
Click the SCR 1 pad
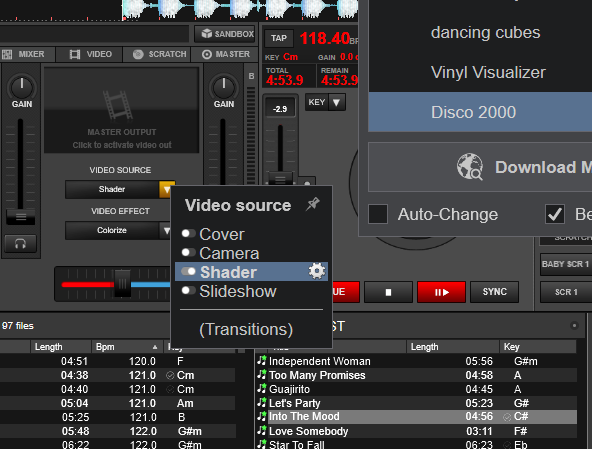coord(566,292)
